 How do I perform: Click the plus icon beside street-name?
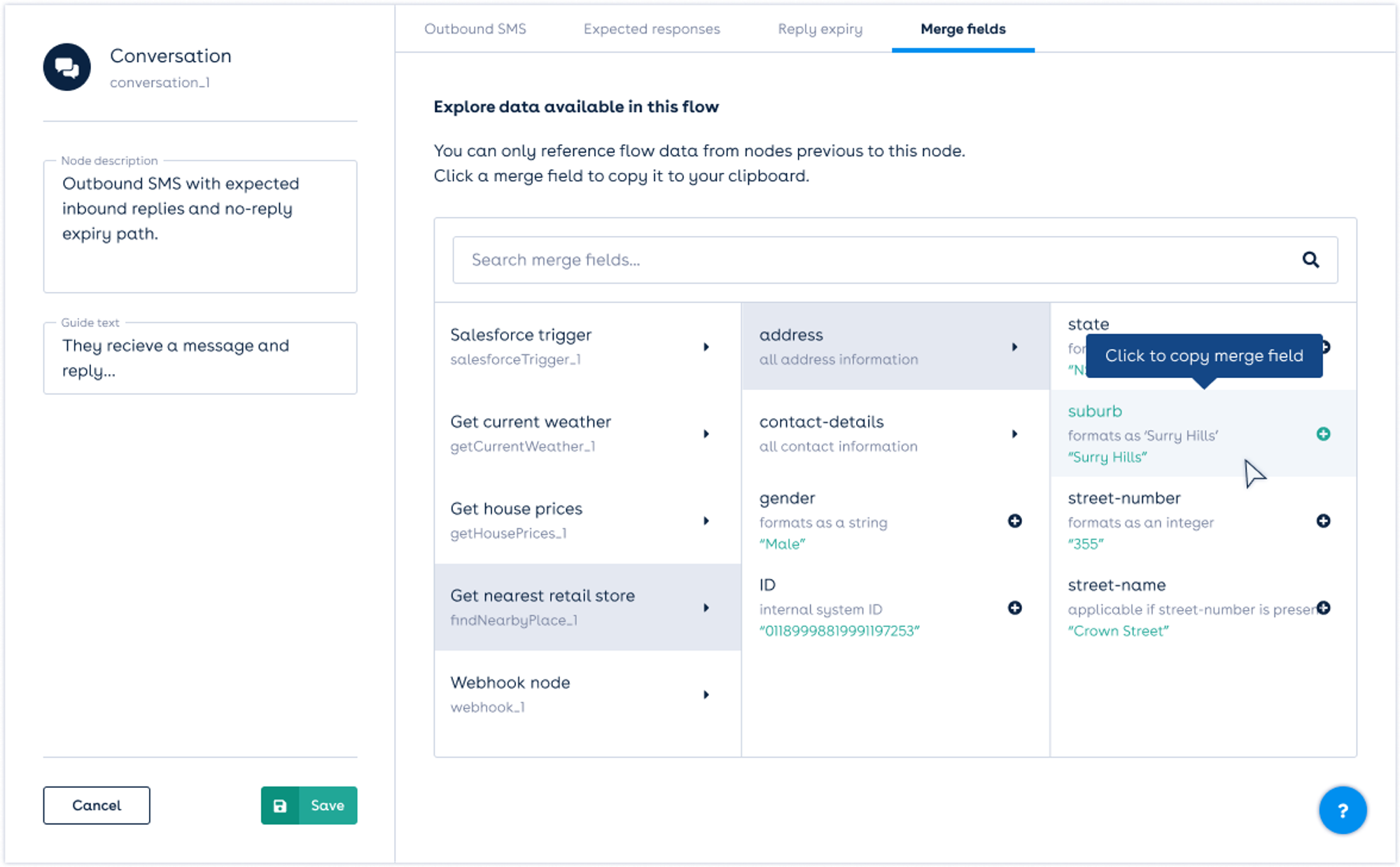1323,608
